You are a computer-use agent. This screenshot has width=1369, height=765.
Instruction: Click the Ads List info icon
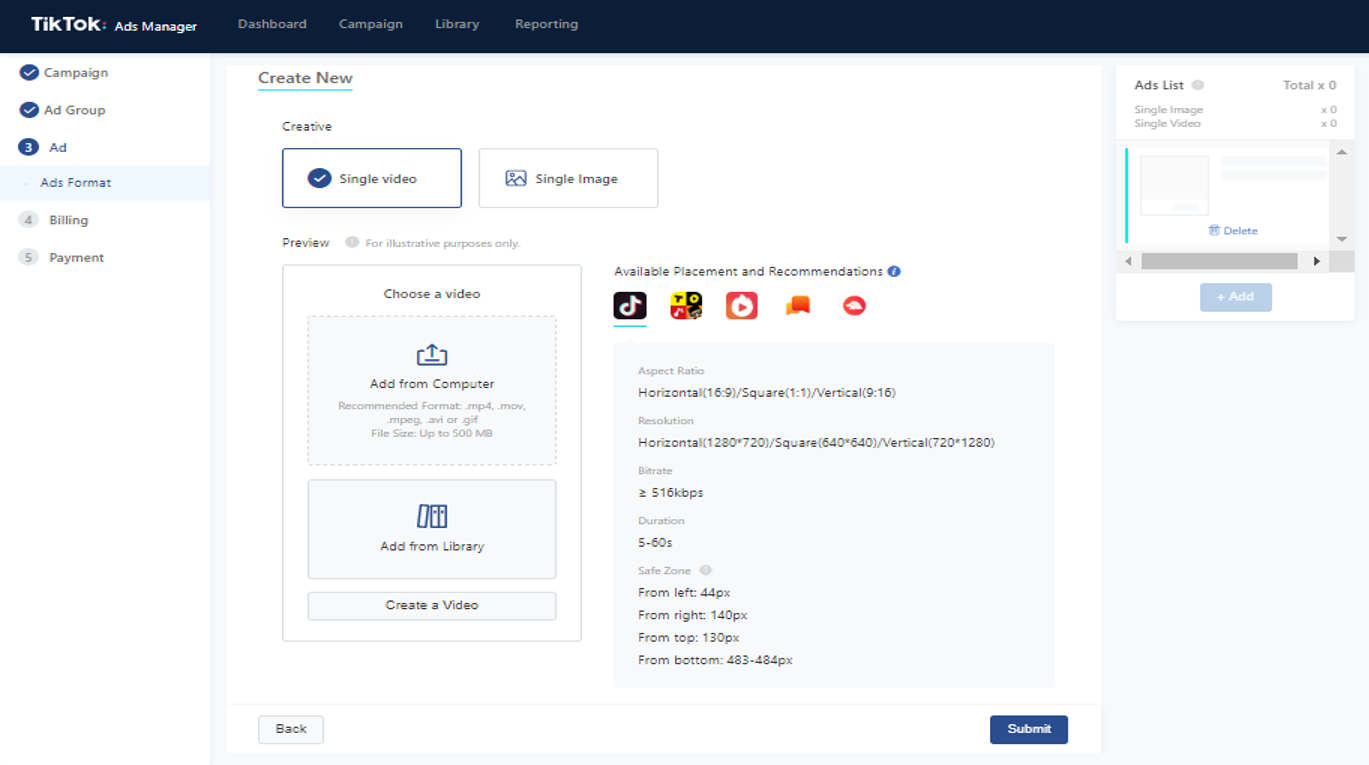point(1198,85)
